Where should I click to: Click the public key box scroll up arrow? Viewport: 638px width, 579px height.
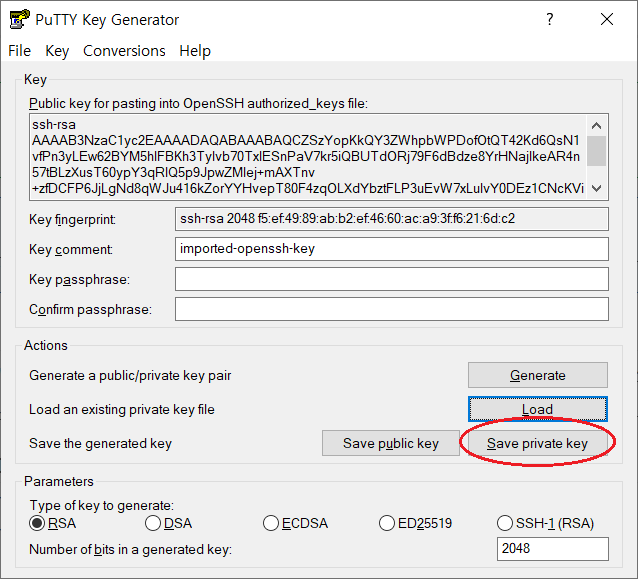coord(596,126)
